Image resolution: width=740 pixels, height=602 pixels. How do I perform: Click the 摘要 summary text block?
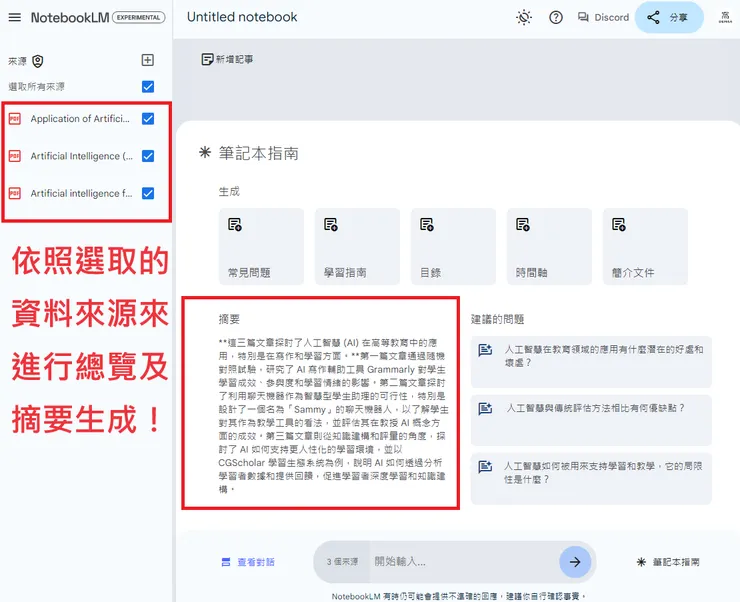332,416
